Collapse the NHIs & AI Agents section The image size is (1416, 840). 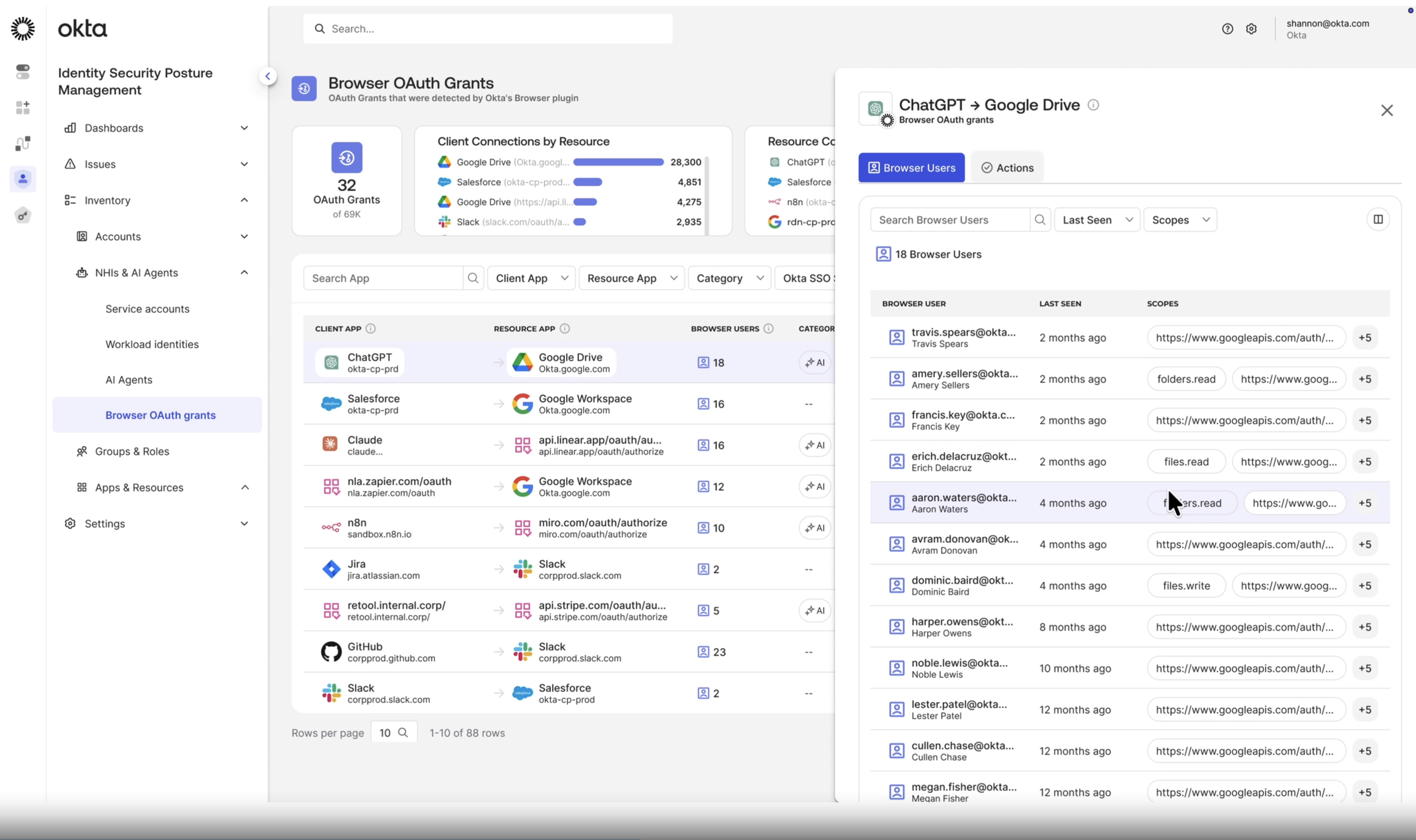(x=244, y=273)
